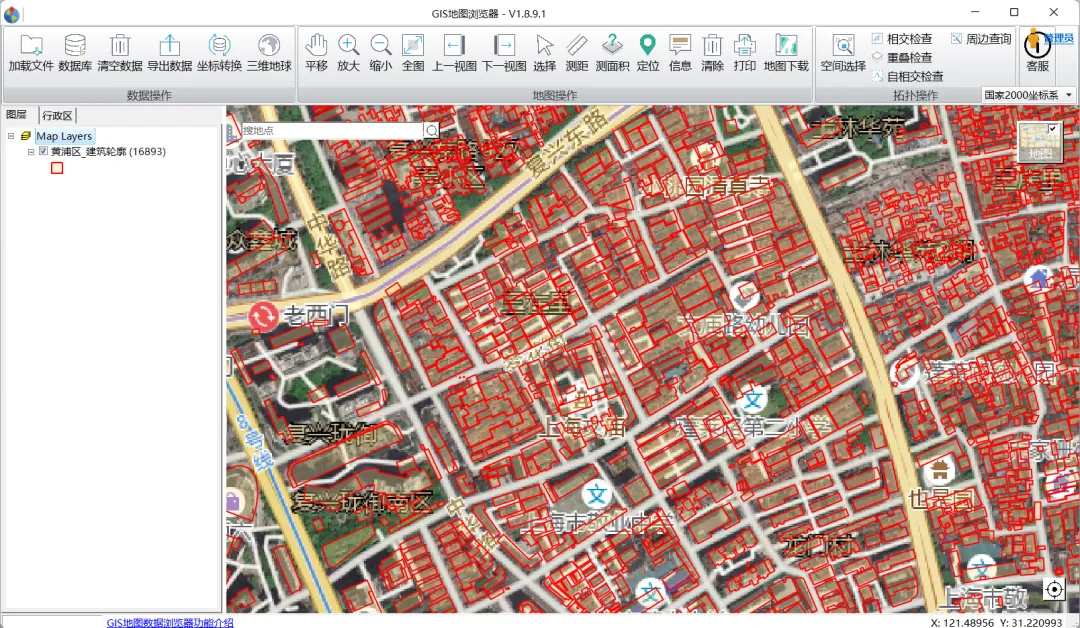The image size is (1080, 628).
Task: Go to 上一视图 previous view
Action: pyautogui.click(x=454, y=45)
